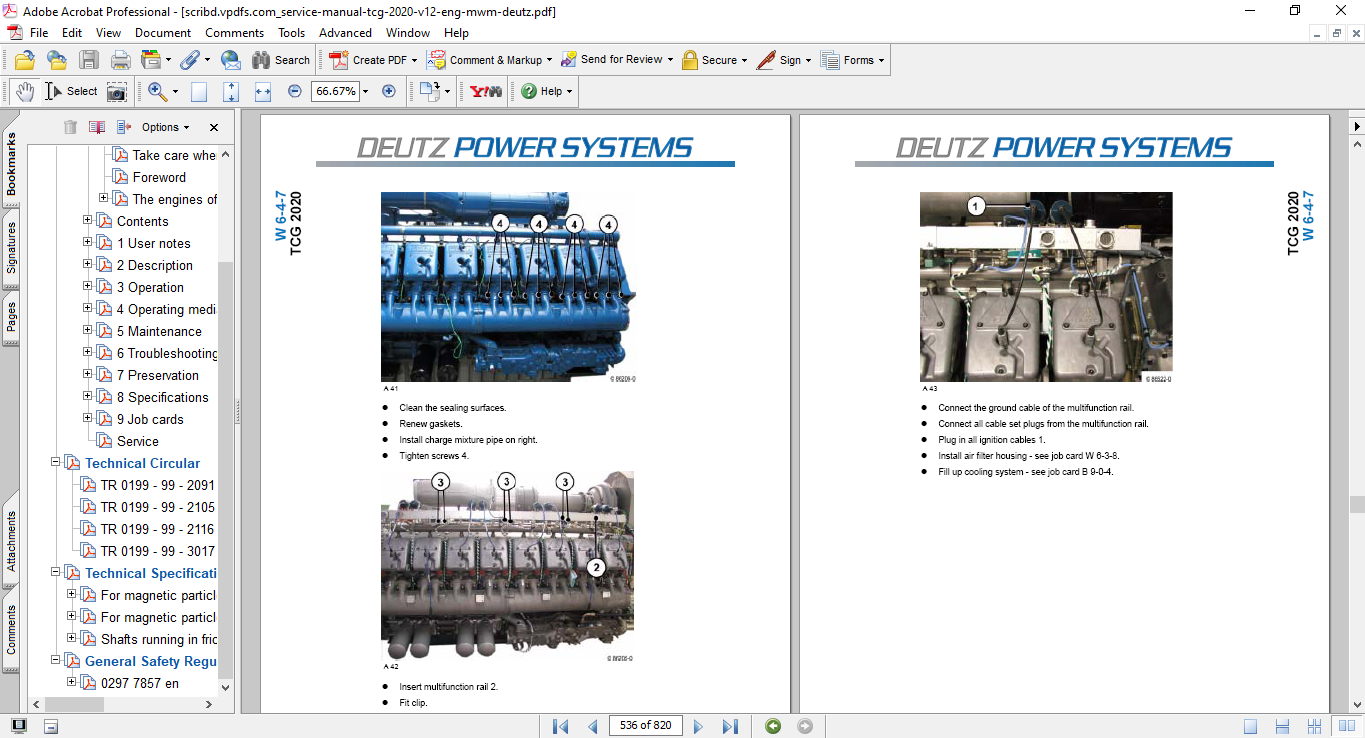Click the green Previous View arrow

pyautogui.click(x=772, y=725)
